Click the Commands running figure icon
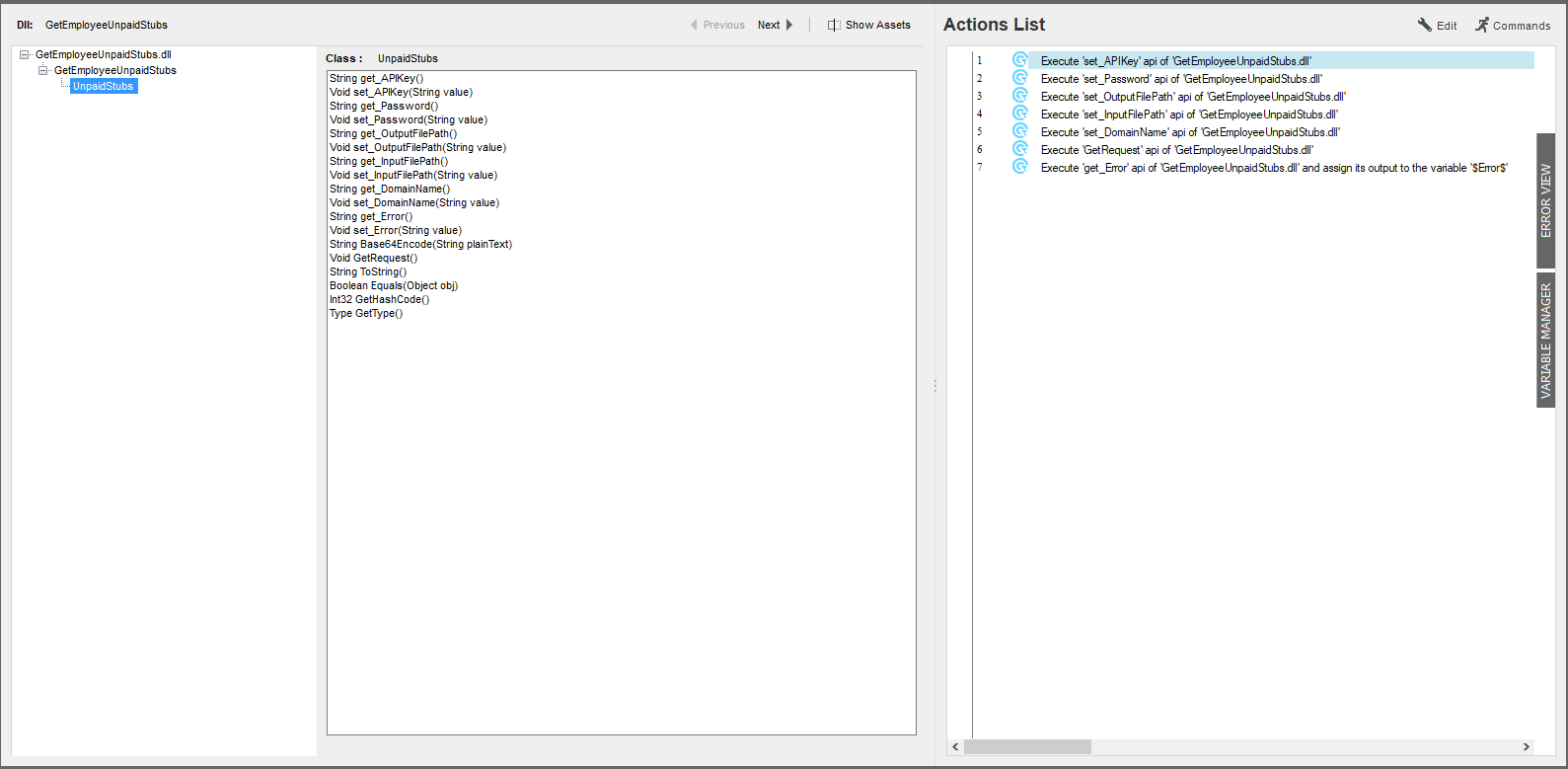 1482,25
